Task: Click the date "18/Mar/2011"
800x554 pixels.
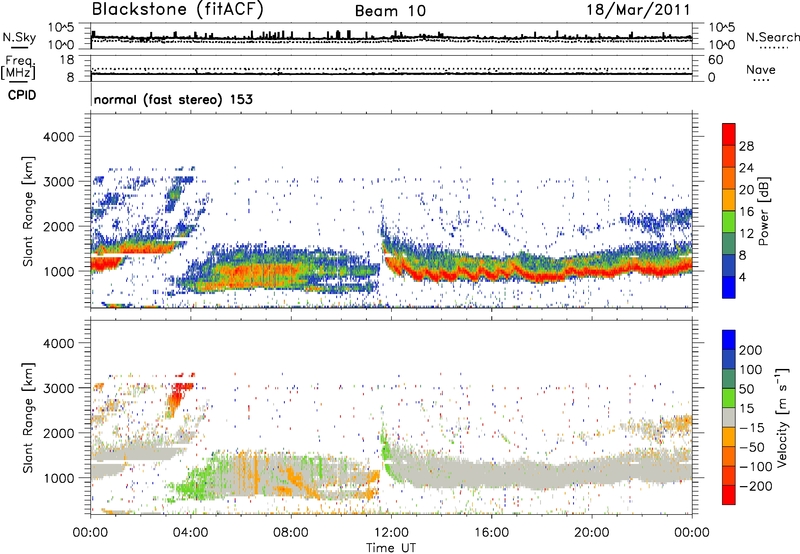Action: [638, 10]
